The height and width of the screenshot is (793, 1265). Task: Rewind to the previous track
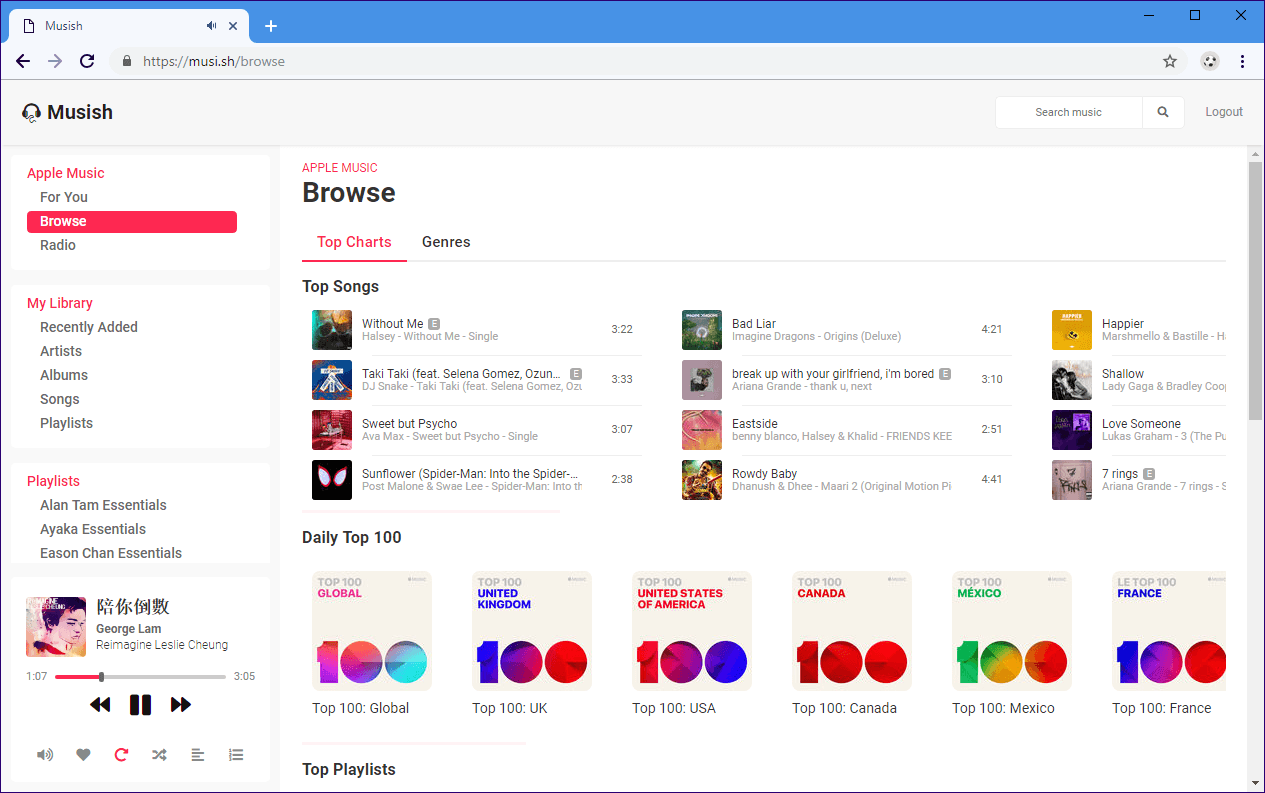(x=100, y=705)
